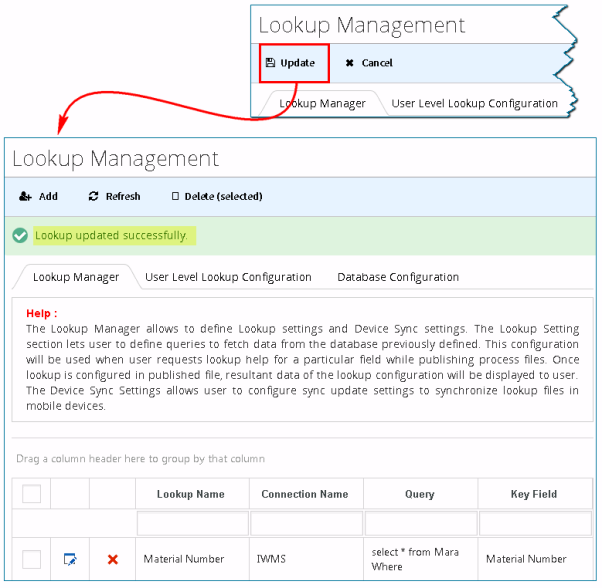Click main 'Lookup Management' page title
This screenshot has height=588, width=602.
[x=116, y=159]
